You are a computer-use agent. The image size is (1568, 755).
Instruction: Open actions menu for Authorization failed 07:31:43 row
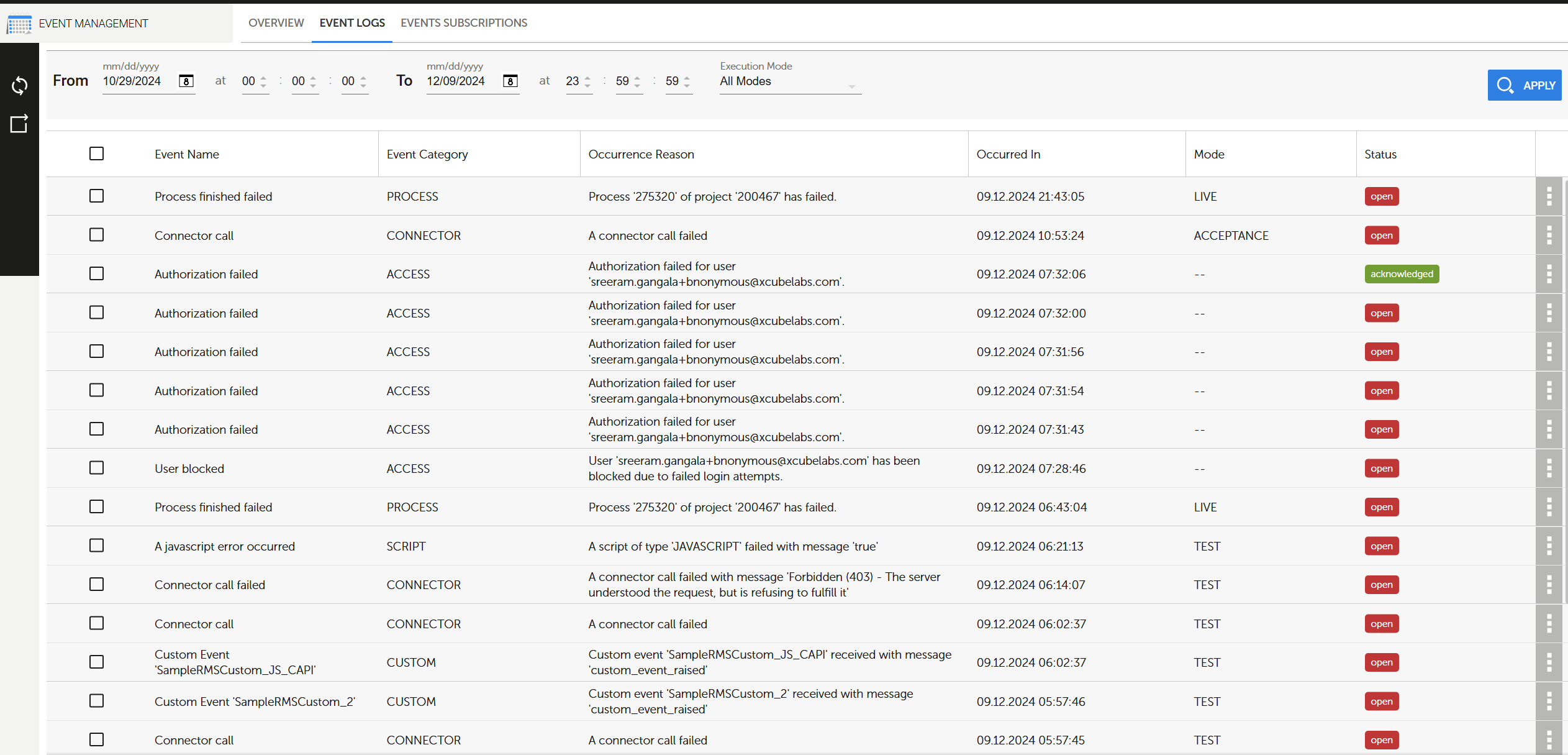1549,429
